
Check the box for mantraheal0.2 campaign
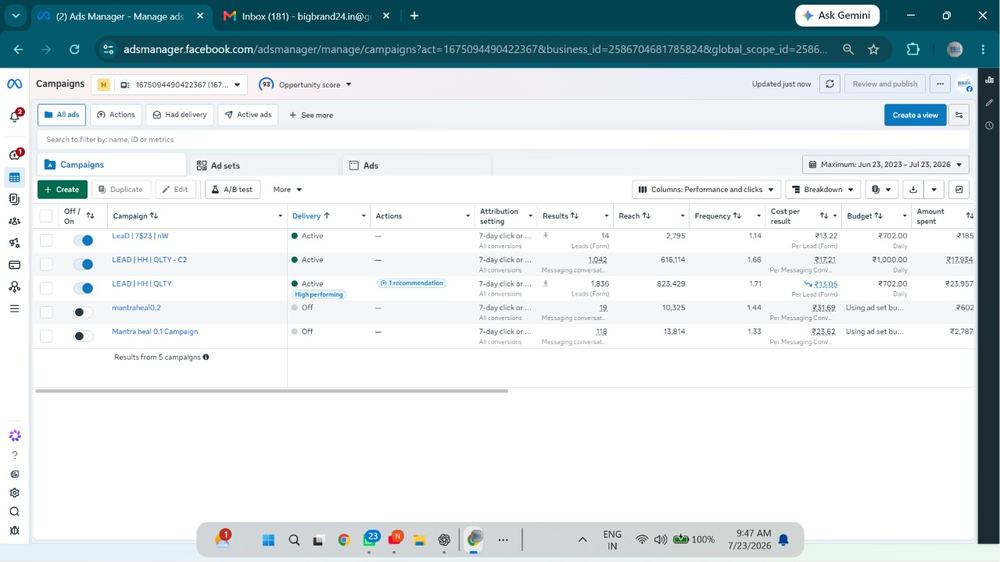pyautogui.click(x=46, y=312)
